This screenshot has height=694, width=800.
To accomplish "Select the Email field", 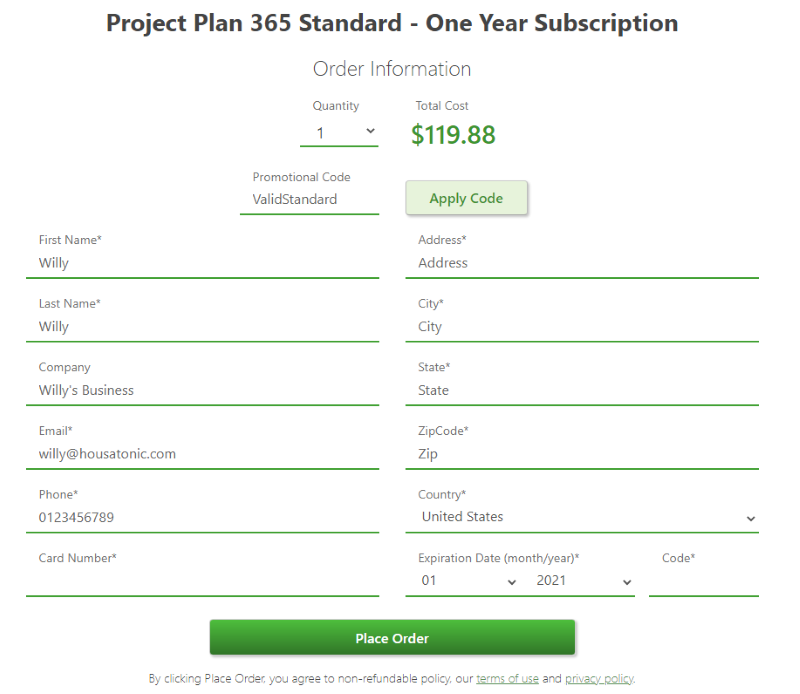I will 200,454.
